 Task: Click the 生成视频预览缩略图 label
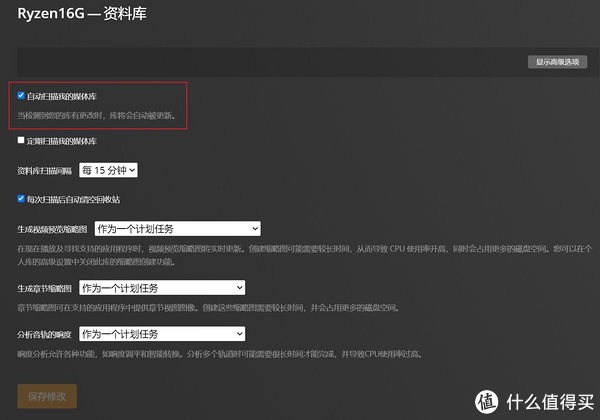point(52,229)
